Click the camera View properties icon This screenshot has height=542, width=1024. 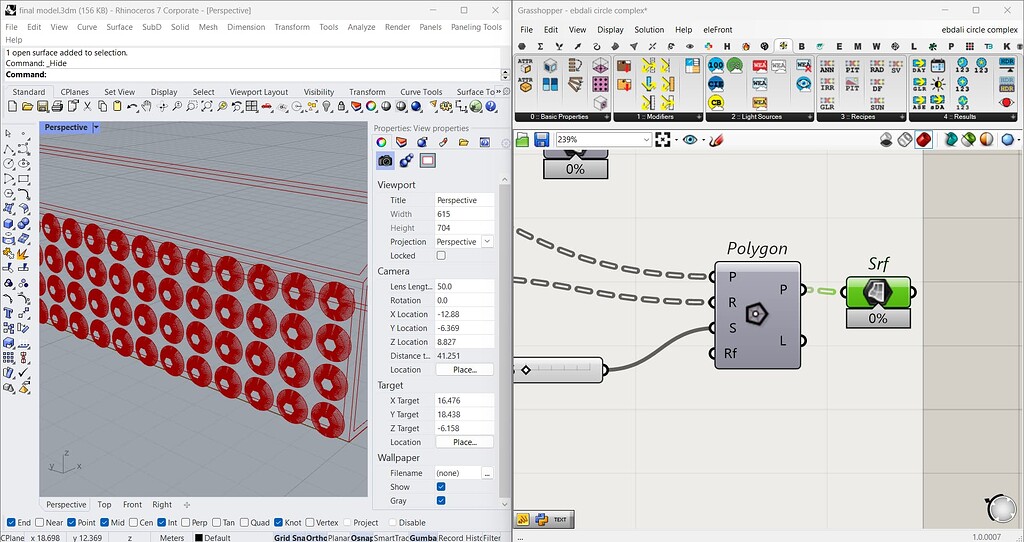coord(385,160)
